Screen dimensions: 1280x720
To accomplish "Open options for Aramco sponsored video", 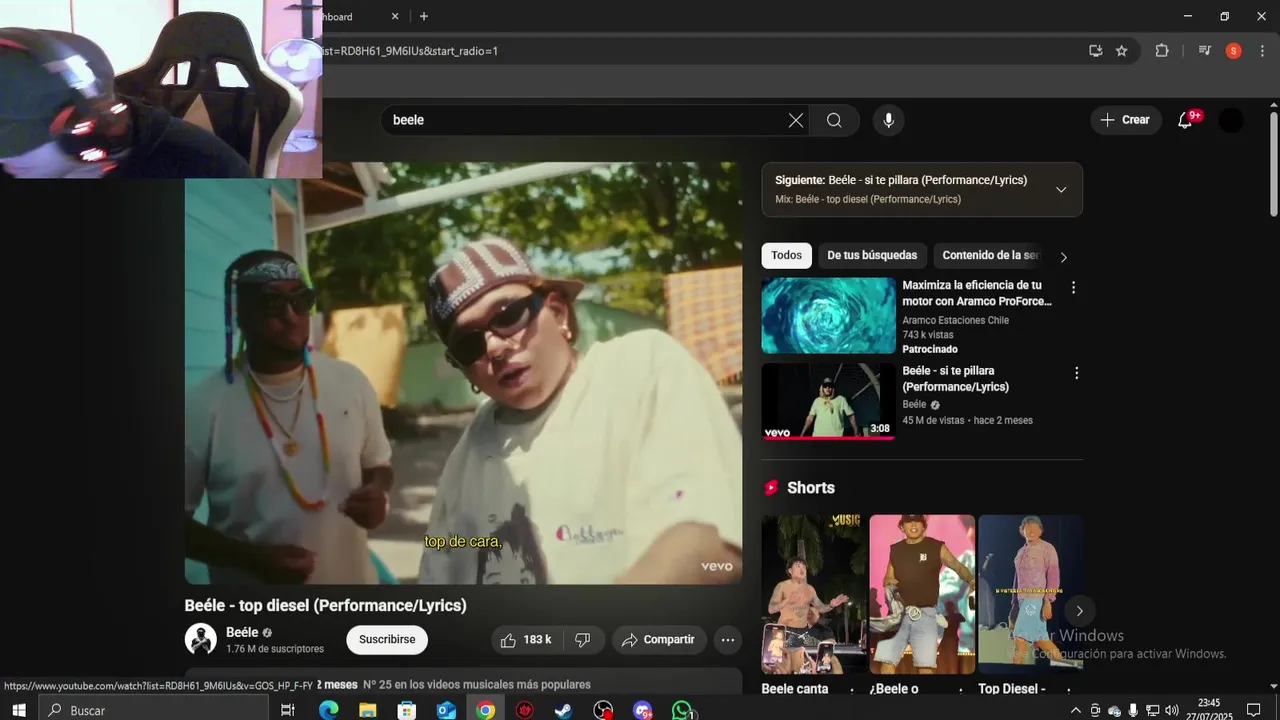I will (1074, 288).
